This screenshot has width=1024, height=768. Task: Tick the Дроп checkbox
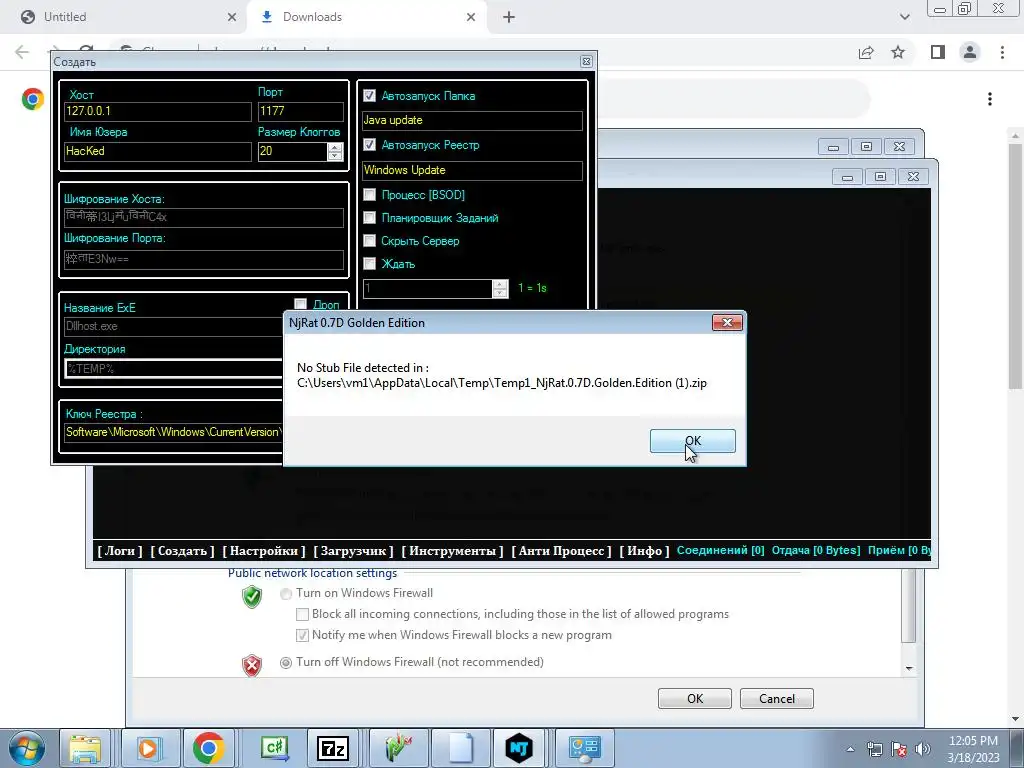click(300, 304)
